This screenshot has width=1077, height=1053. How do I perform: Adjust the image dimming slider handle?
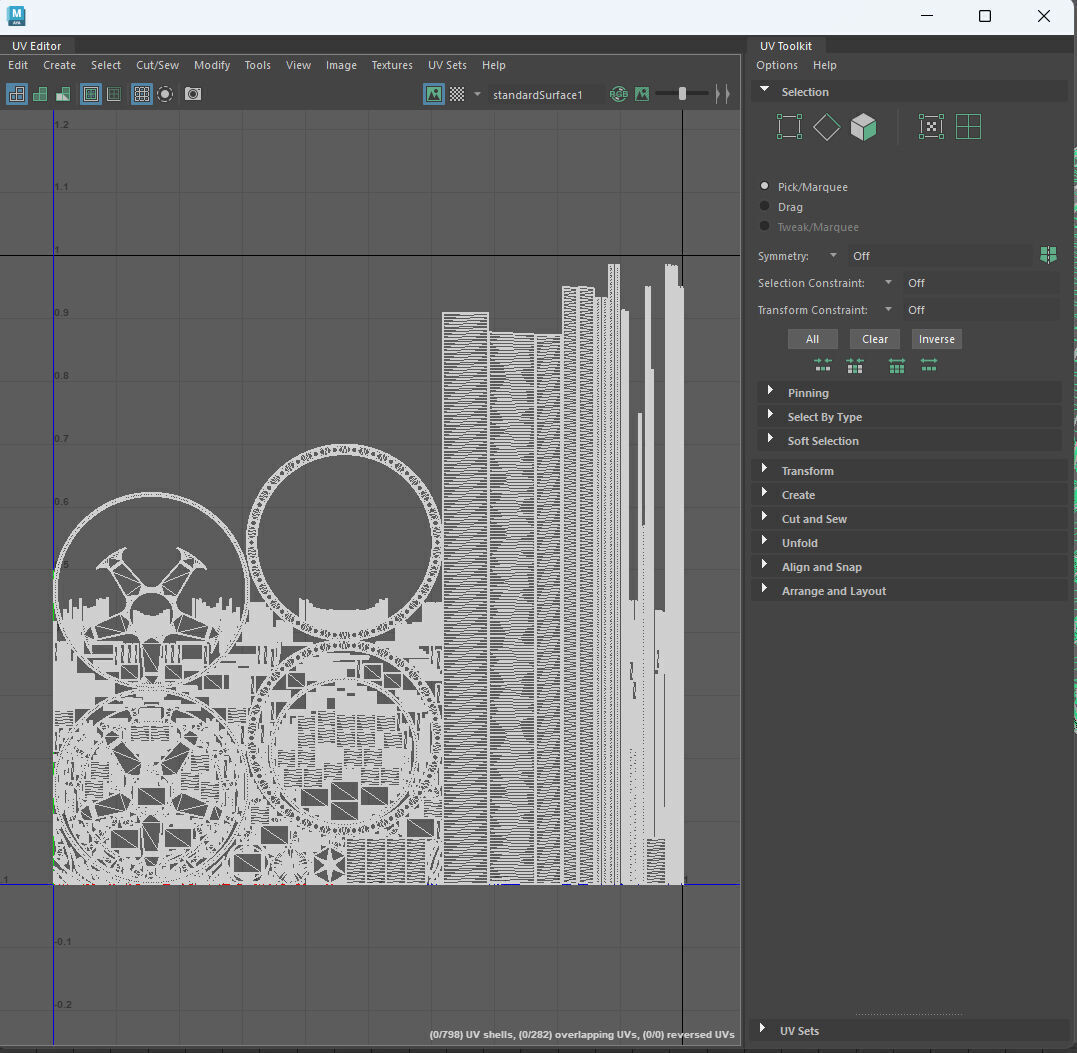682,94
